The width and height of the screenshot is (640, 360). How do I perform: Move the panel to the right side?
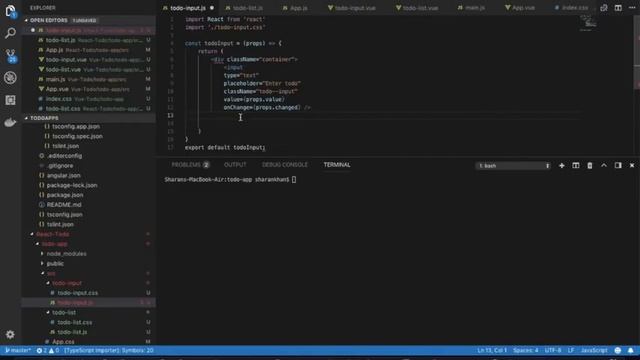tap(618, 165)
